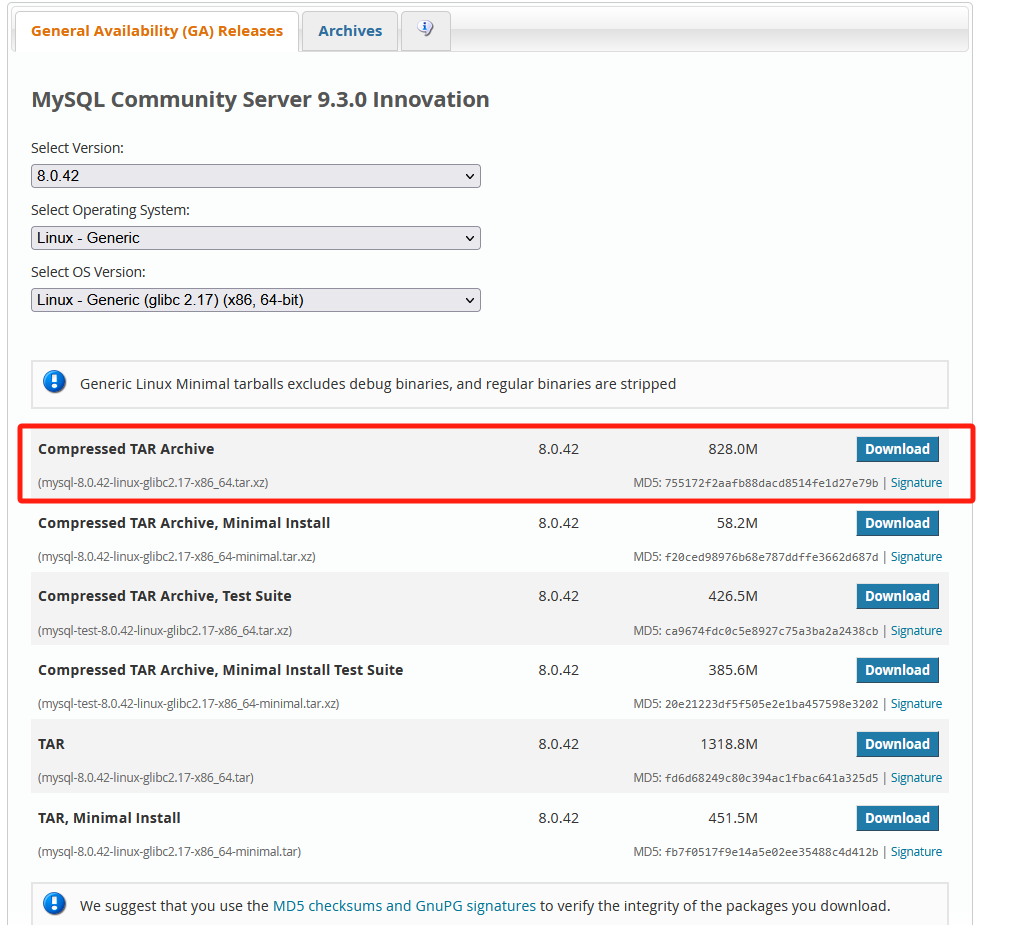Open Signature link for 1318.8M TAR
1020x925 pixels.
pos(916,777)
